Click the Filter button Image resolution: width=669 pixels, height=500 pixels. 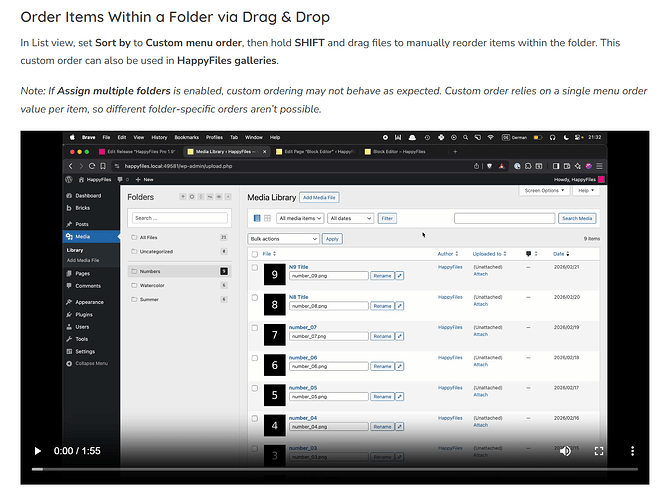tap(387, 218)
